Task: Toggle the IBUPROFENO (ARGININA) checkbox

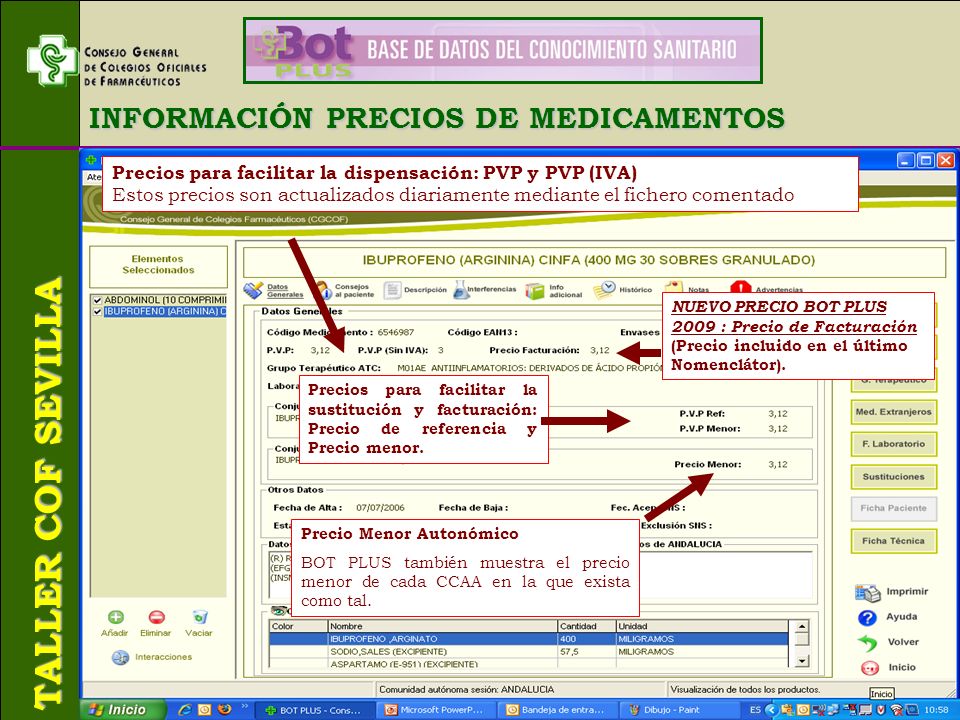Action: 97,312
